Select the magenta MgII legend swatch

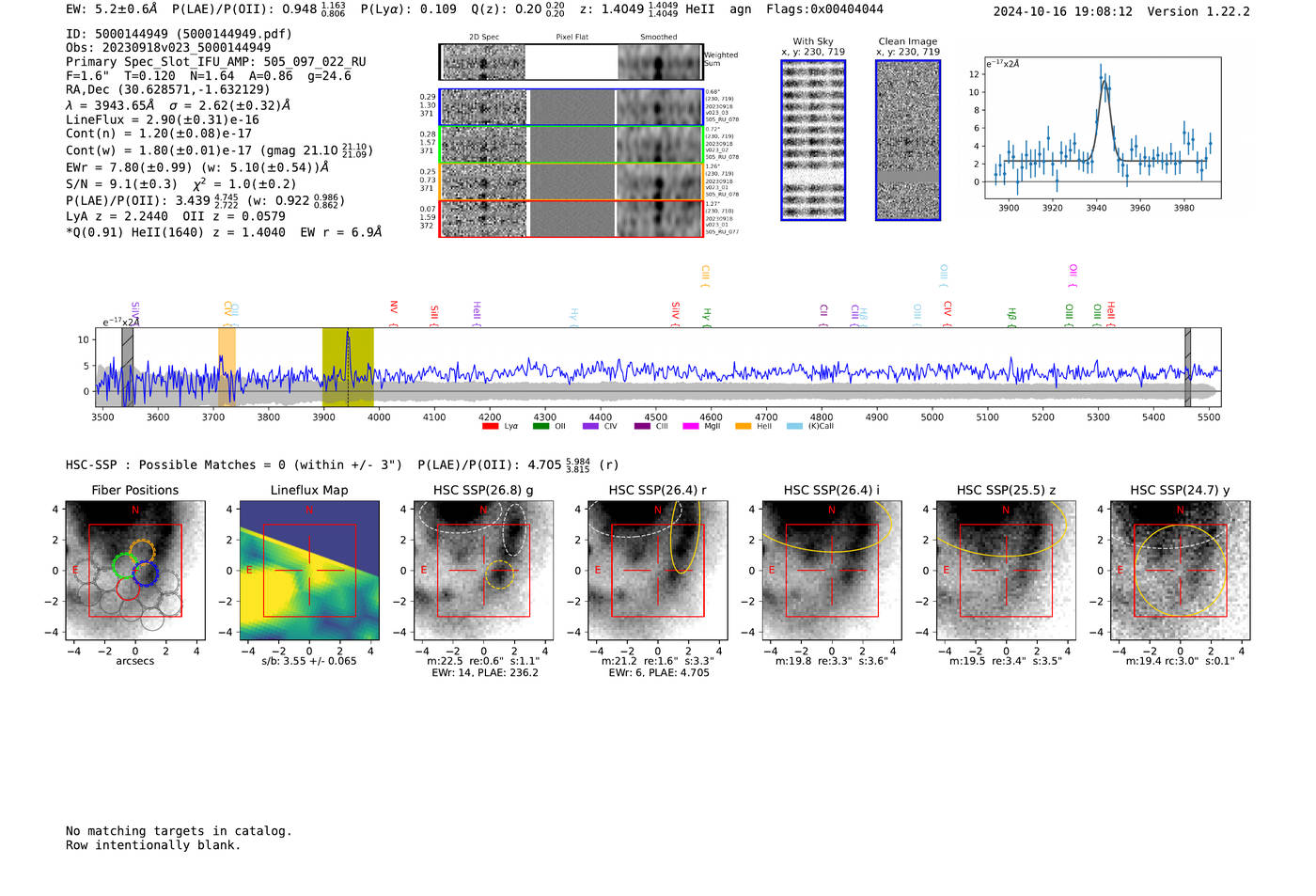pos(691,426)
